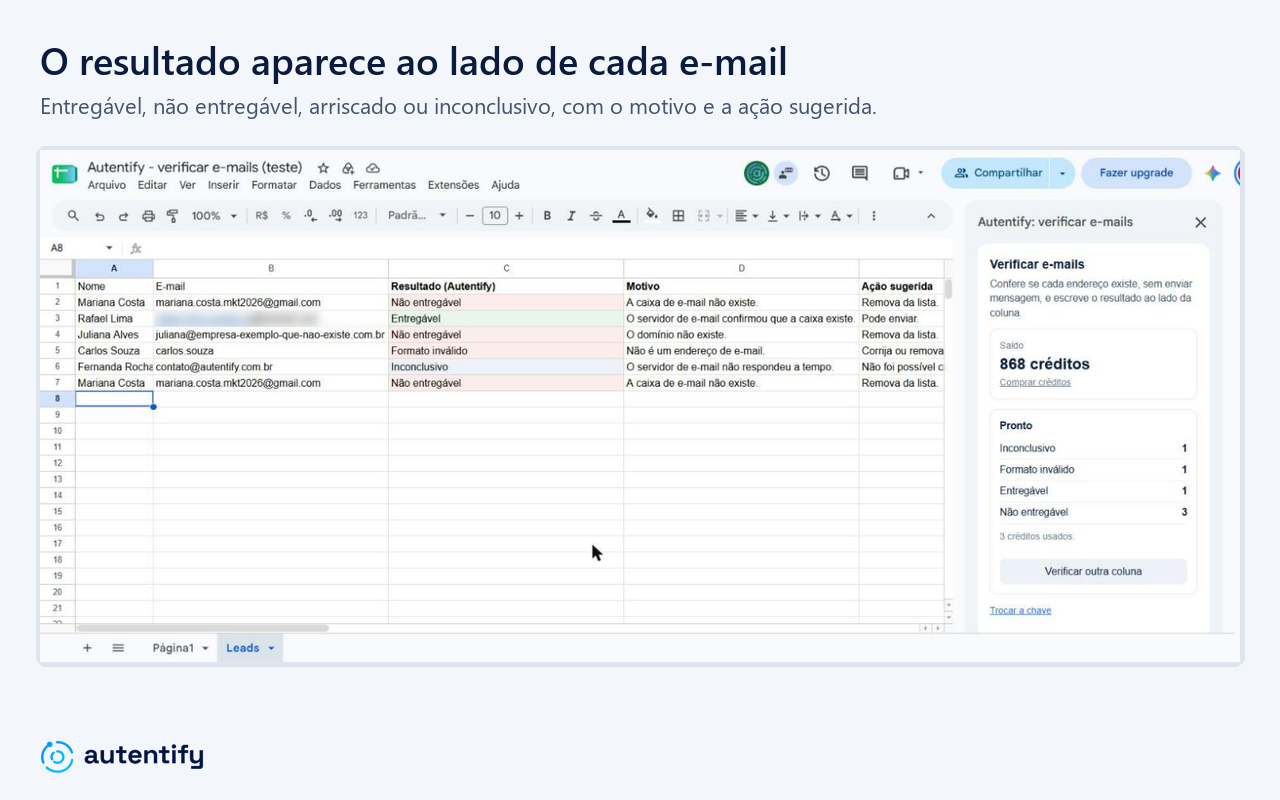This screenshot has height=800, width=1280.
Task: Start a Meet call via camera icon
Action: pos(900,173)
